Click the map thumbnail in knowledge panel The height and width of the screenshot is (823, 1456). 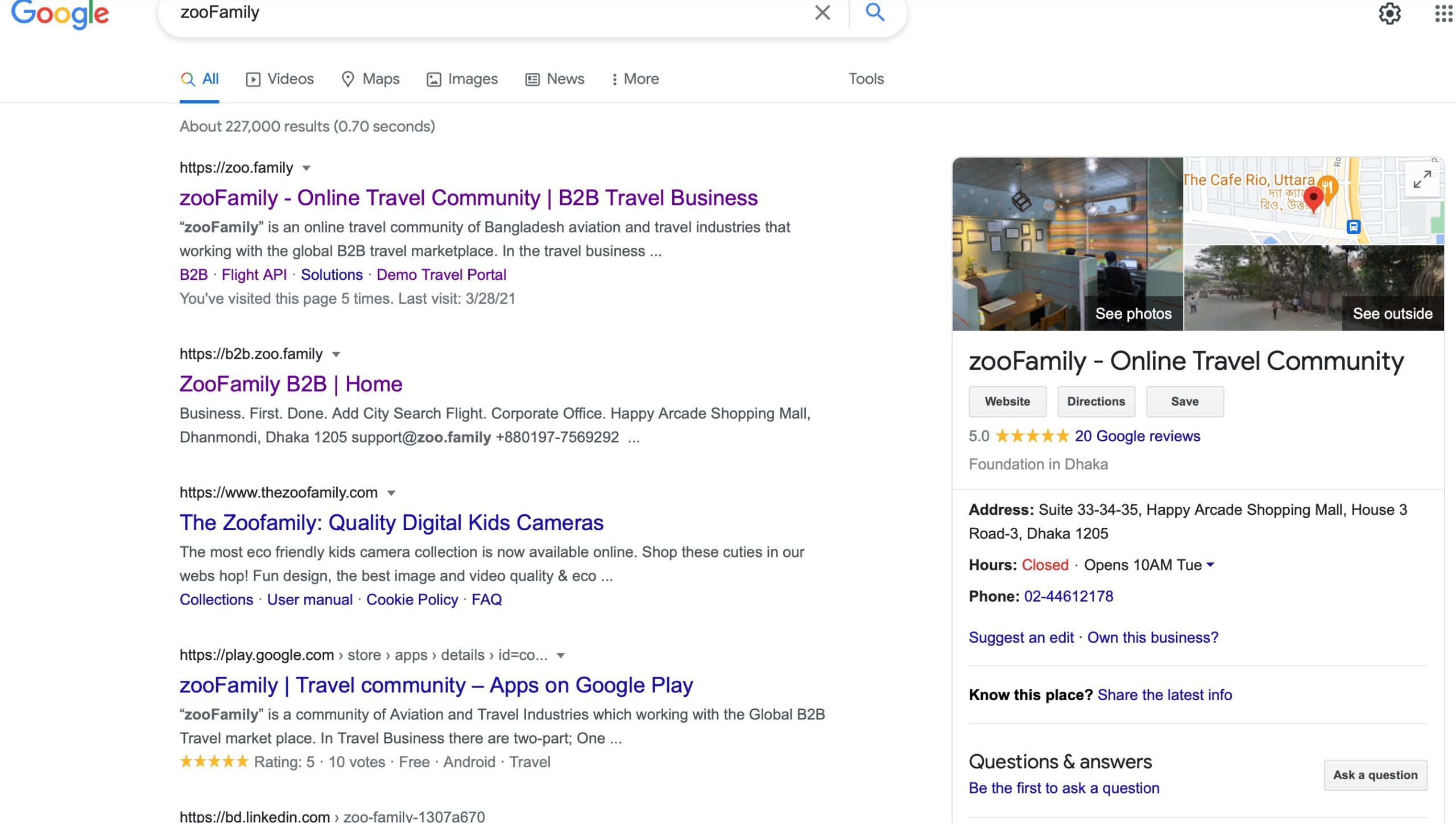click(1314, 201)
